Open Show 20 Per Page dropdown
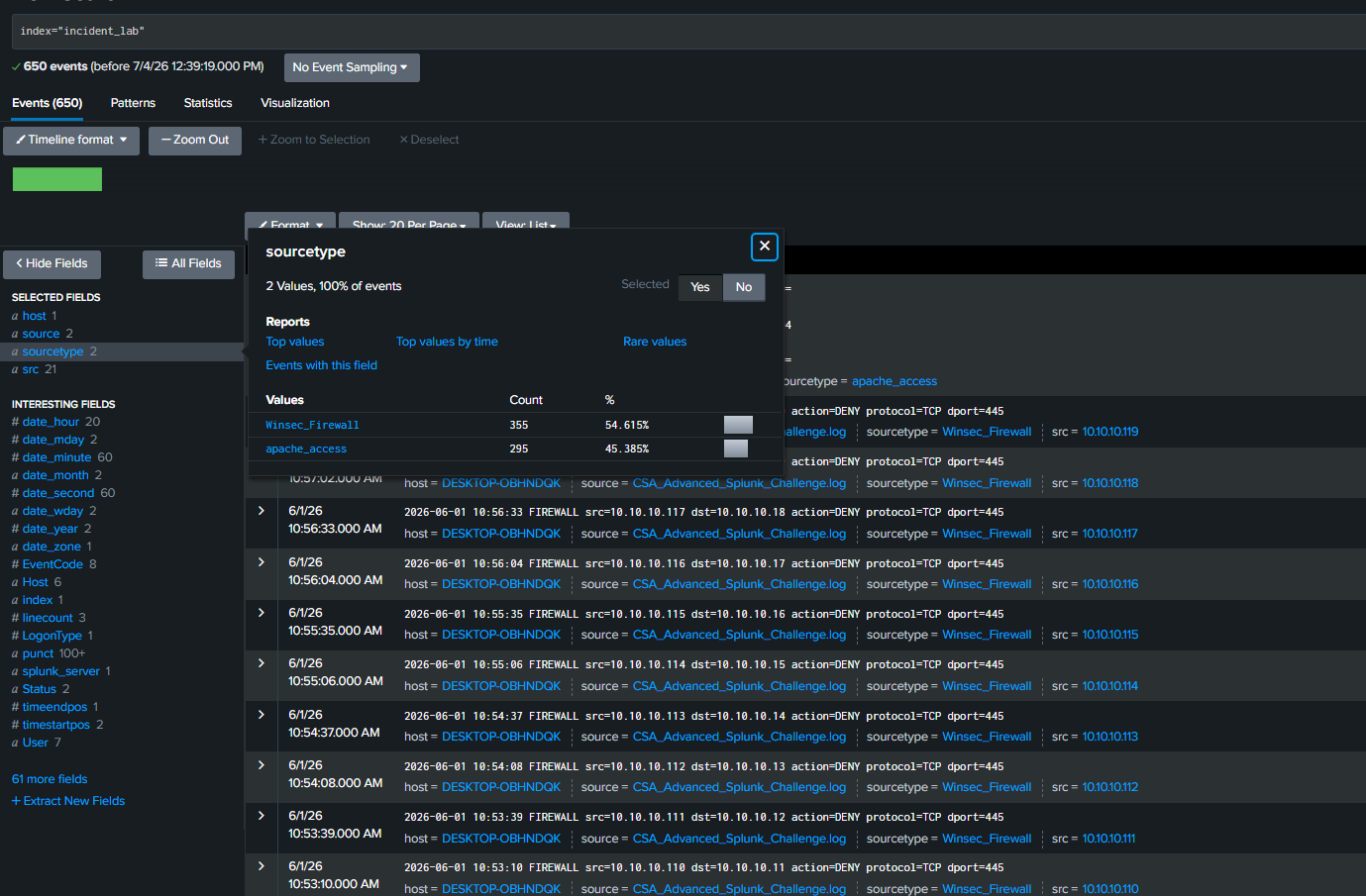1366x896 pixels. [x=409, y=223]
